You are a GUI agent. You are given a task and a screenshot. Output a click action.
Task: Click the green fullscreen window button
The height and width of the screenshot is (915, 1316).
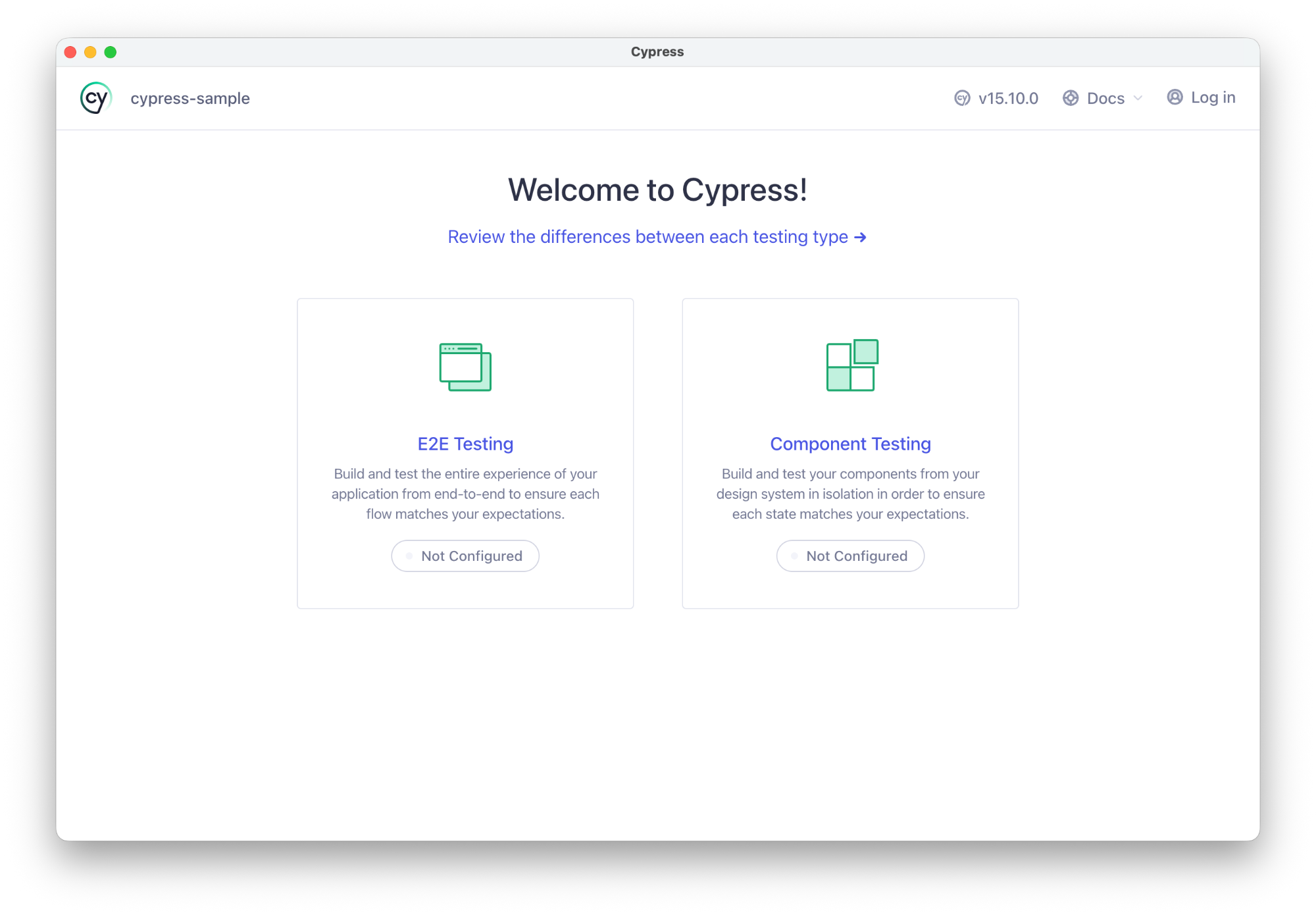click(111, 52)
